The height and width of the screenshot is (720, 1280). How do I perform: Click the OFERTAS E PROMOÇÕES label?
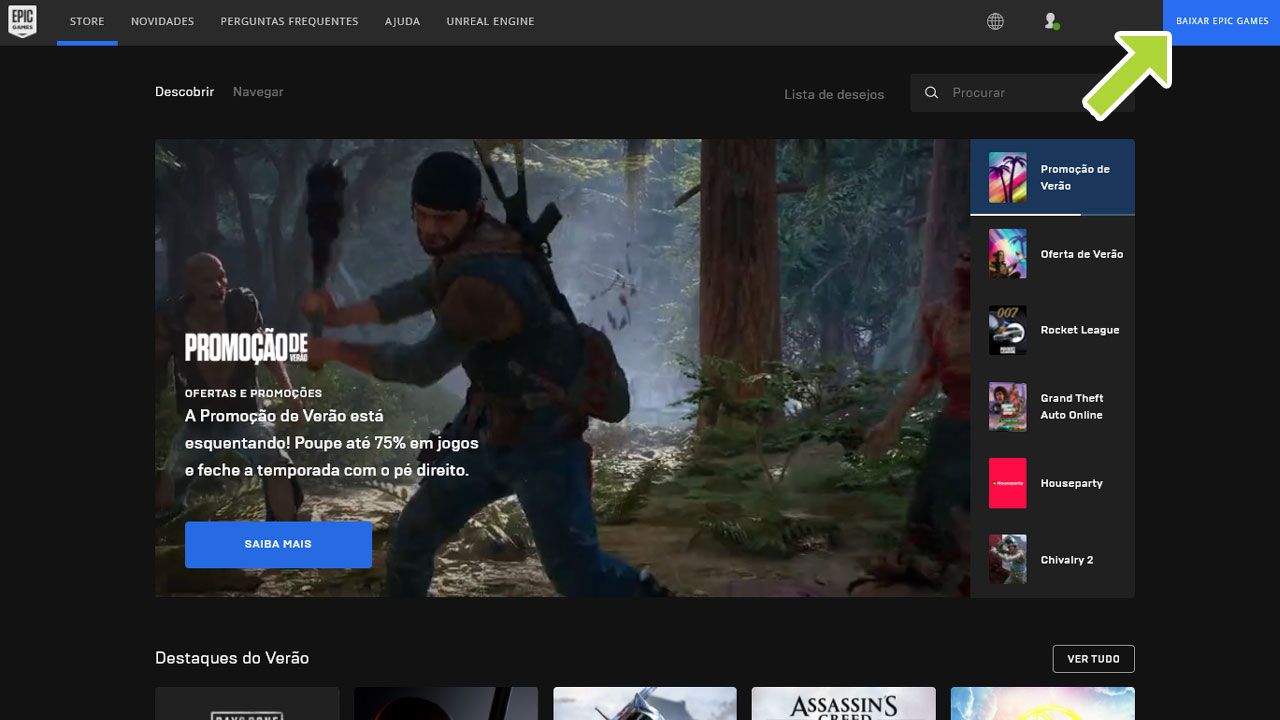tap(253, 393)
